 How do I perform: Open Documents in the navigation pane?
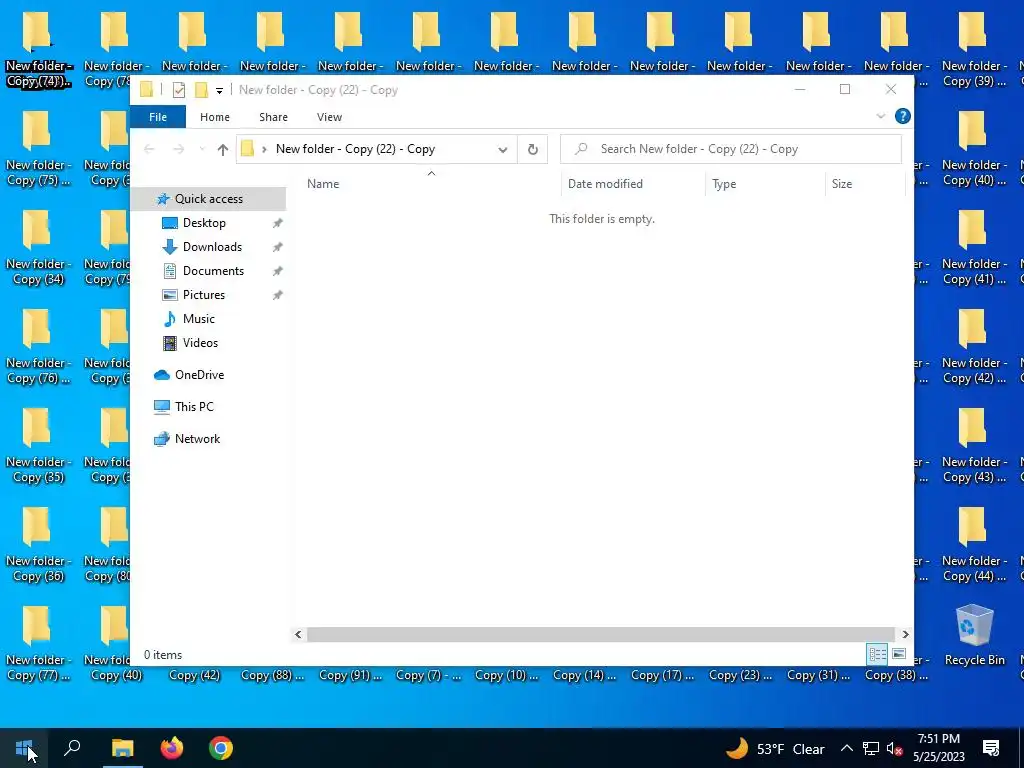(x=213, y=270)
